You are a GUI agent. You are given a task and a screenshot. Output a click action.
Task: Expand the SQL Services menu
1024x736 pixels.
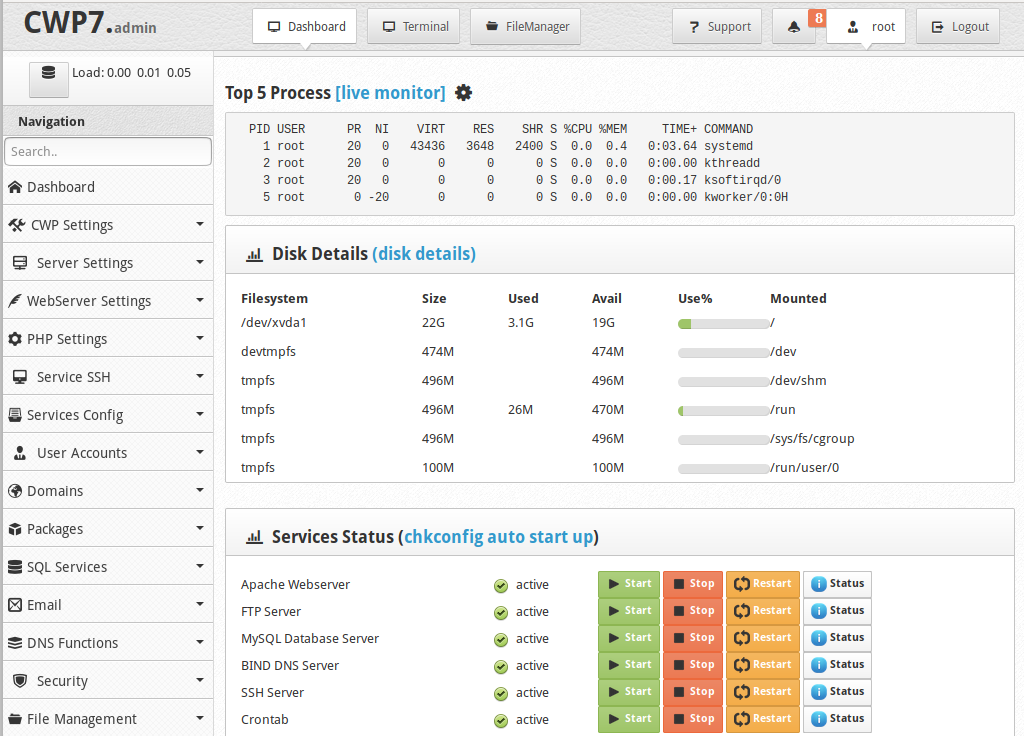click(x=107, y=566)
